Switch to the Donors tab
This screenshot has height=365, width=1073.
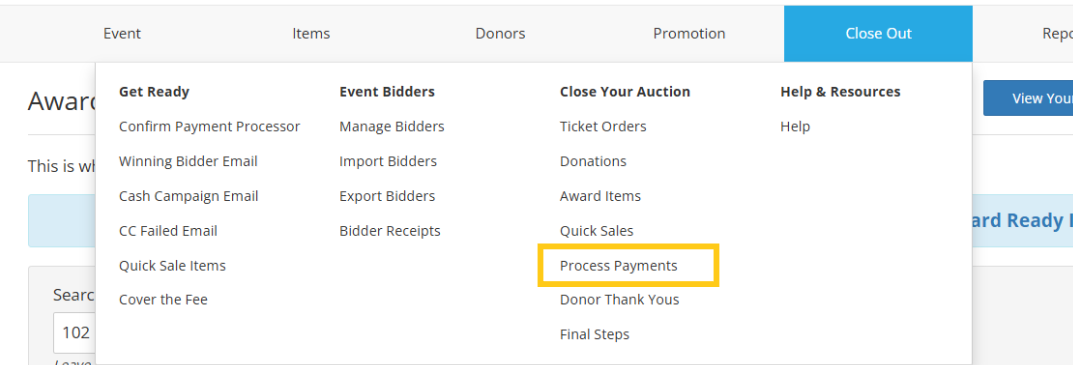coord(500,34)
